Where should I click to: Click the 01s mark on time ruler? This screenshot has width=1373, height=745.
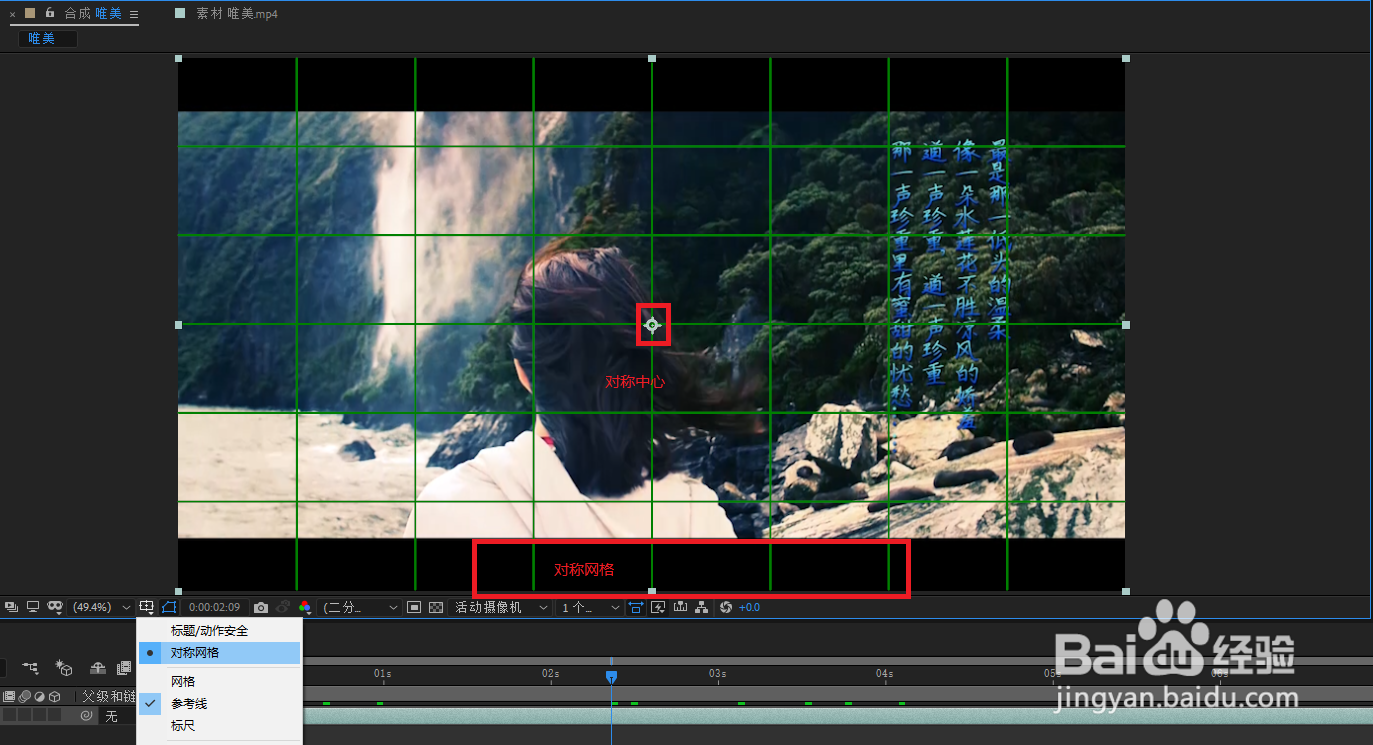click(382, 674)
